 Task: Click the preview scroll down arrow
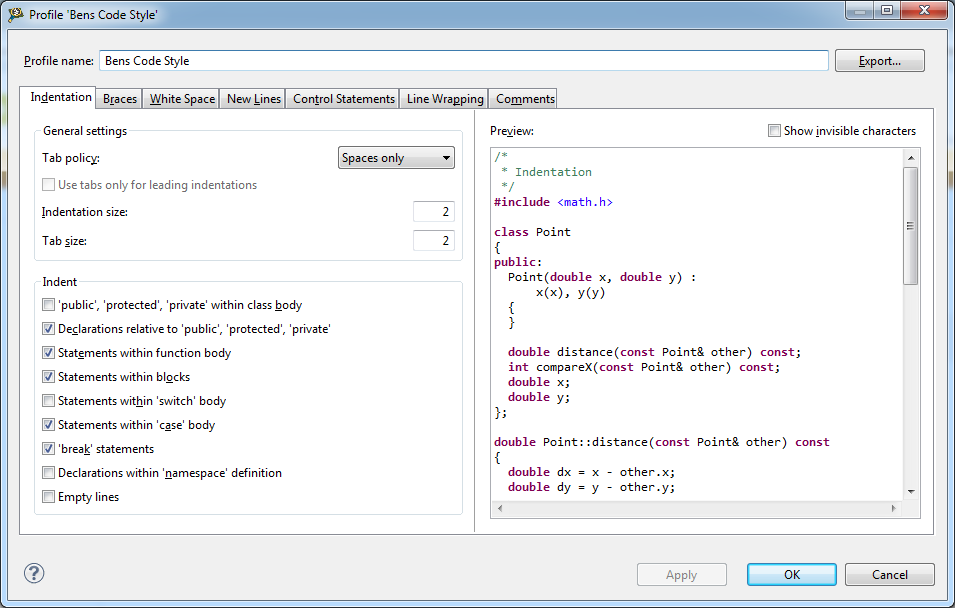click(x=911, y=492)
